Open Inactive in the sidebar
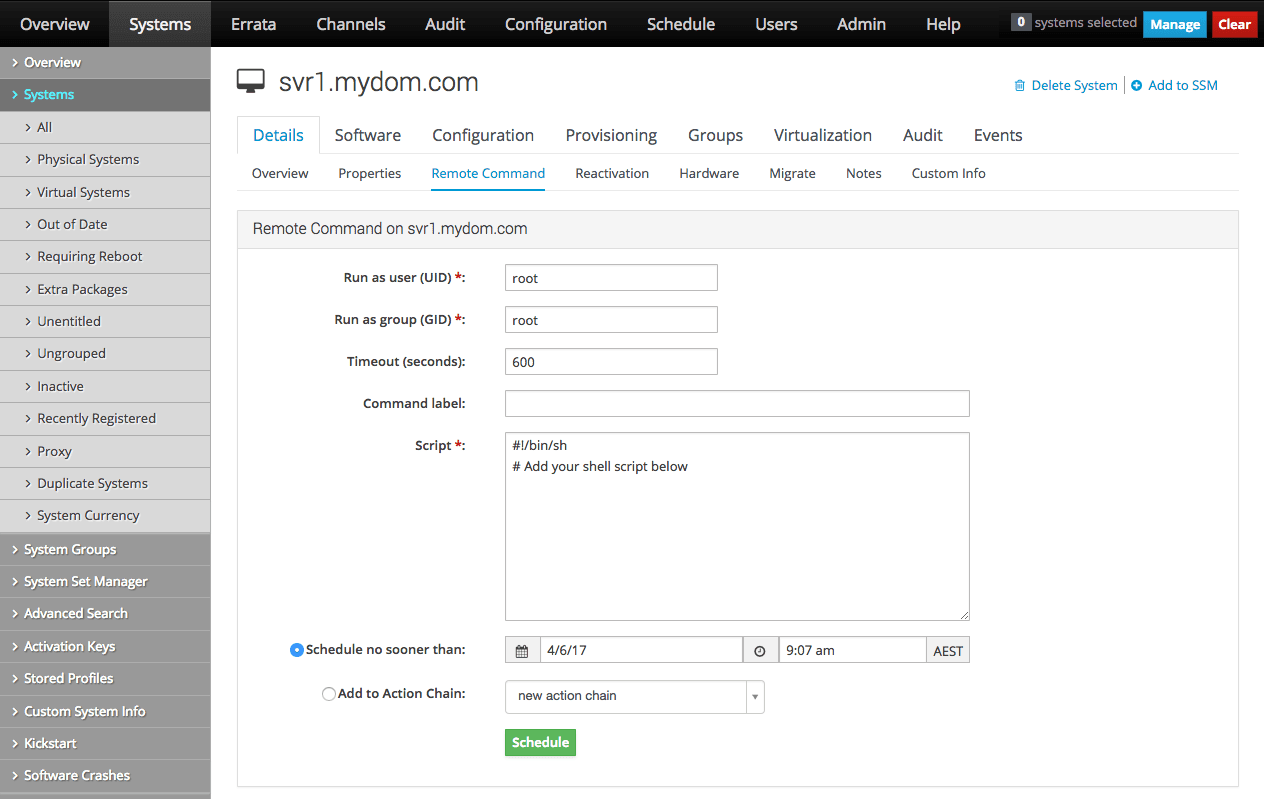 [x=105, y=386]
